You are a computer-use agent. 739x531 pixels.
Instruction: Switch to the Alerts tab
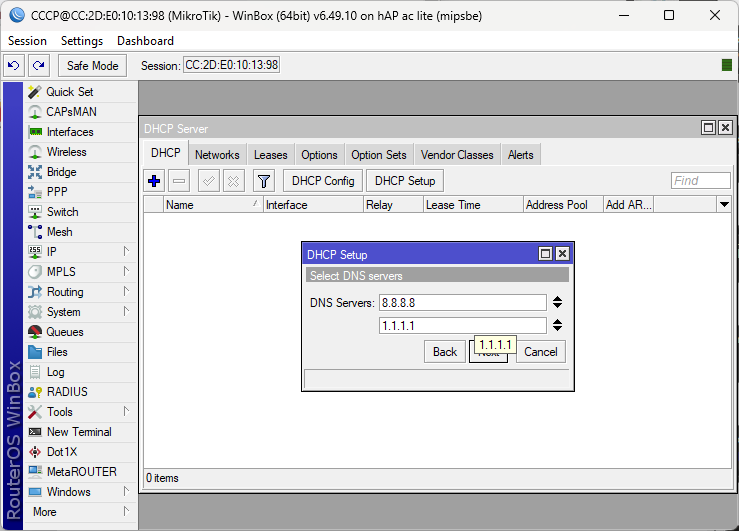point(521,155)
